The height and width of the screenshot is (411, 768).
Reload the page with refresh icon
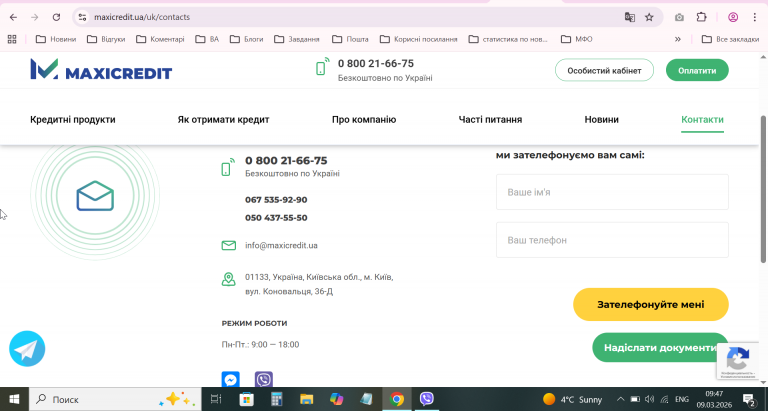pos(56,17)
